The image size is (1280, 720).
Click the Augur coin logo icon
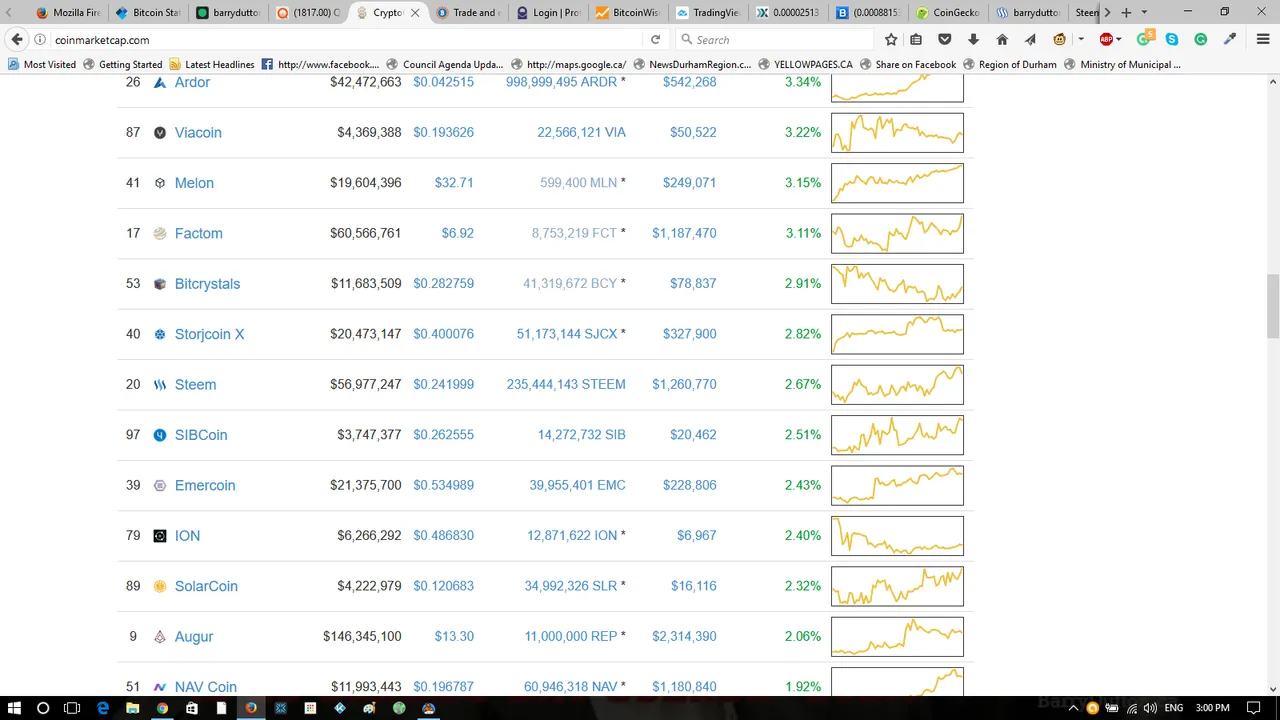pos(160,637)
